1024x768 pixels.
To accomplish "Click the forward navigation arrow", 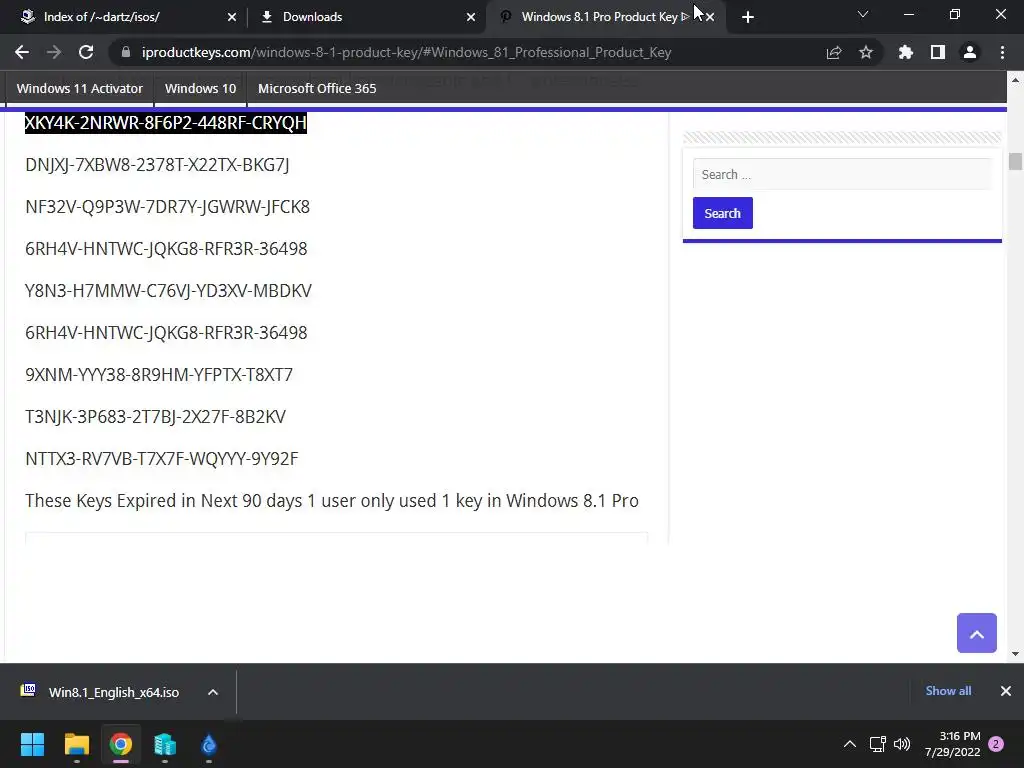I will 54,52.
